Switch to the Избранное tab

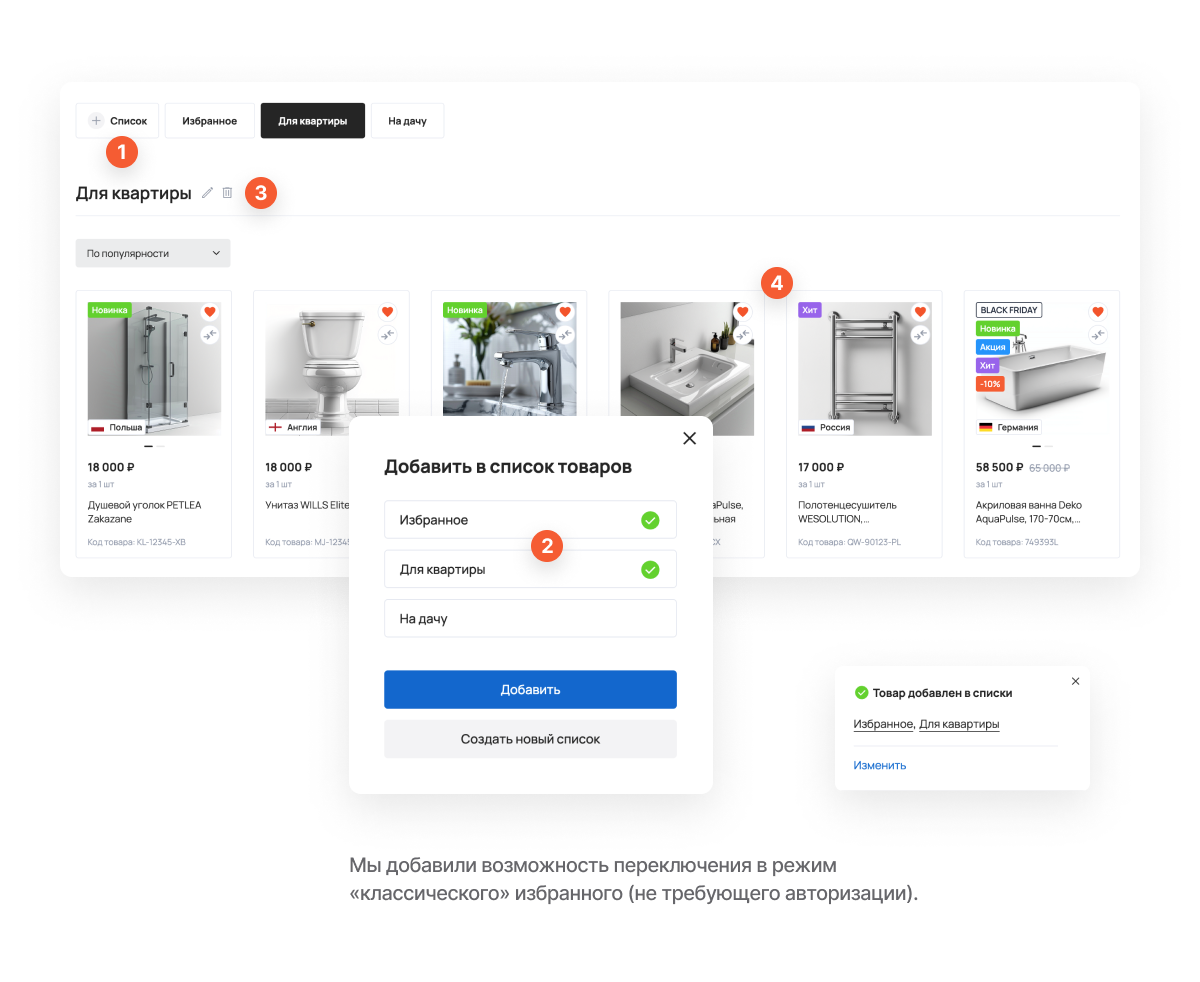pyautogui.click(x=209, y=121)
